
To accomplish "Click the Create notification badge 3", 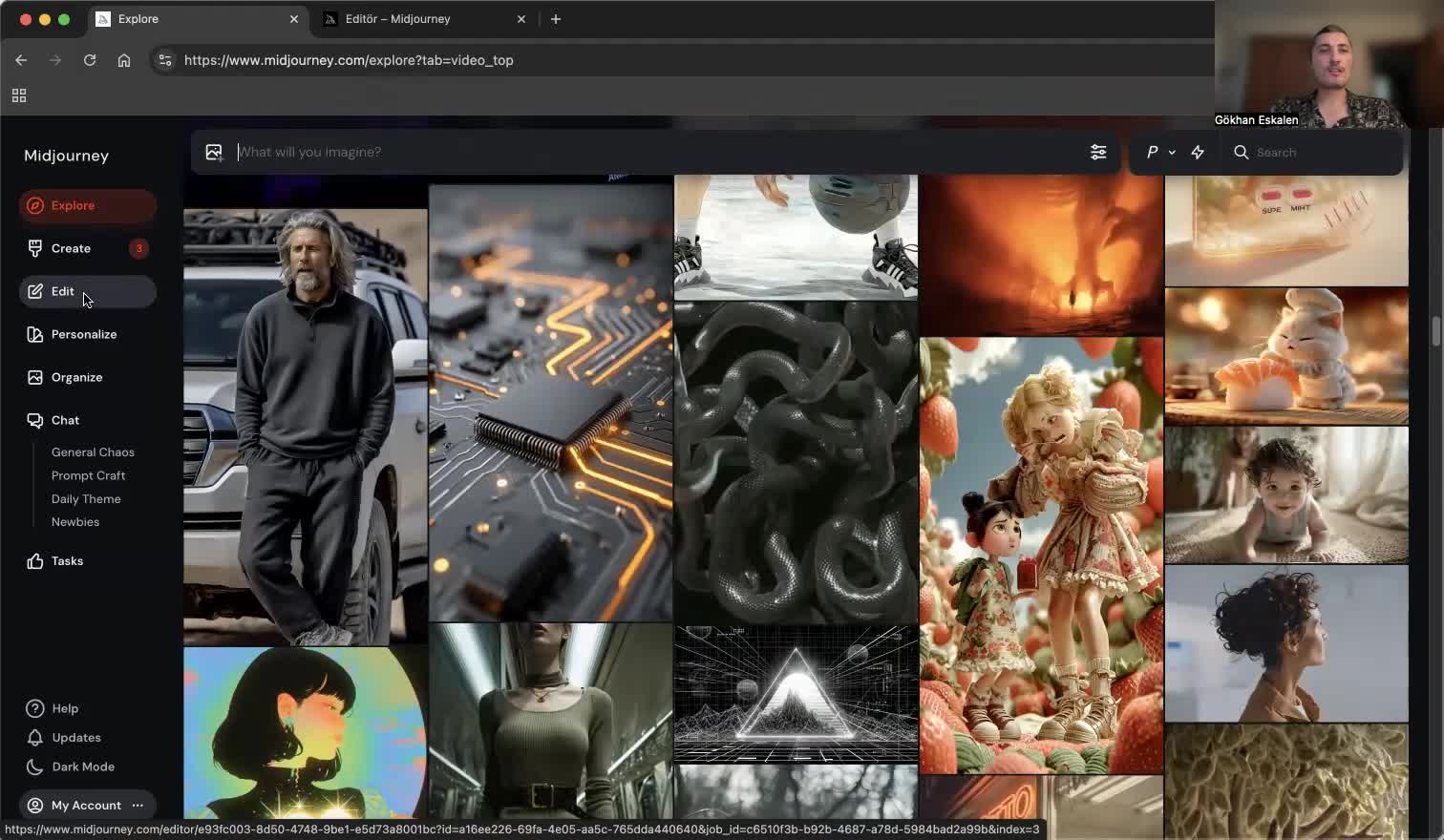I will click(138, 248).
